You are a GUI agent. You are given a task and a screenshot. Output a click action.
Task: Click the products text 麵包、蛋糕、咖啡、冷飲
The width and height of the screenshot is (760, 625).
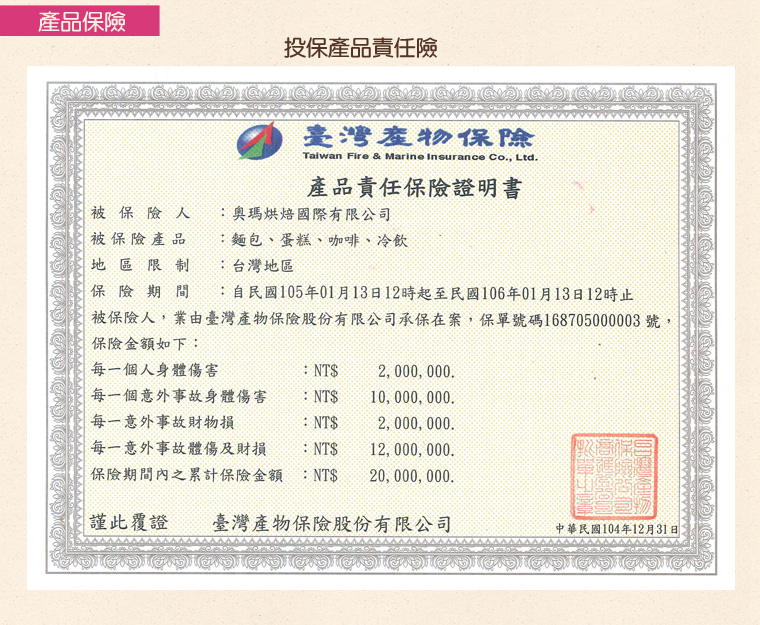coord(320,240)
